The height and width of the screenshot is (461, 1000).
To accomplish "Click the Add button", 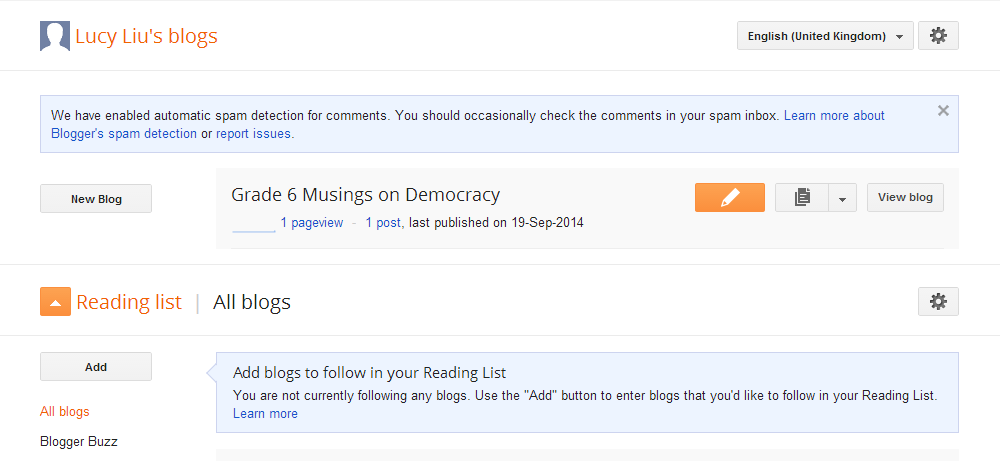I will click(96, 367).
